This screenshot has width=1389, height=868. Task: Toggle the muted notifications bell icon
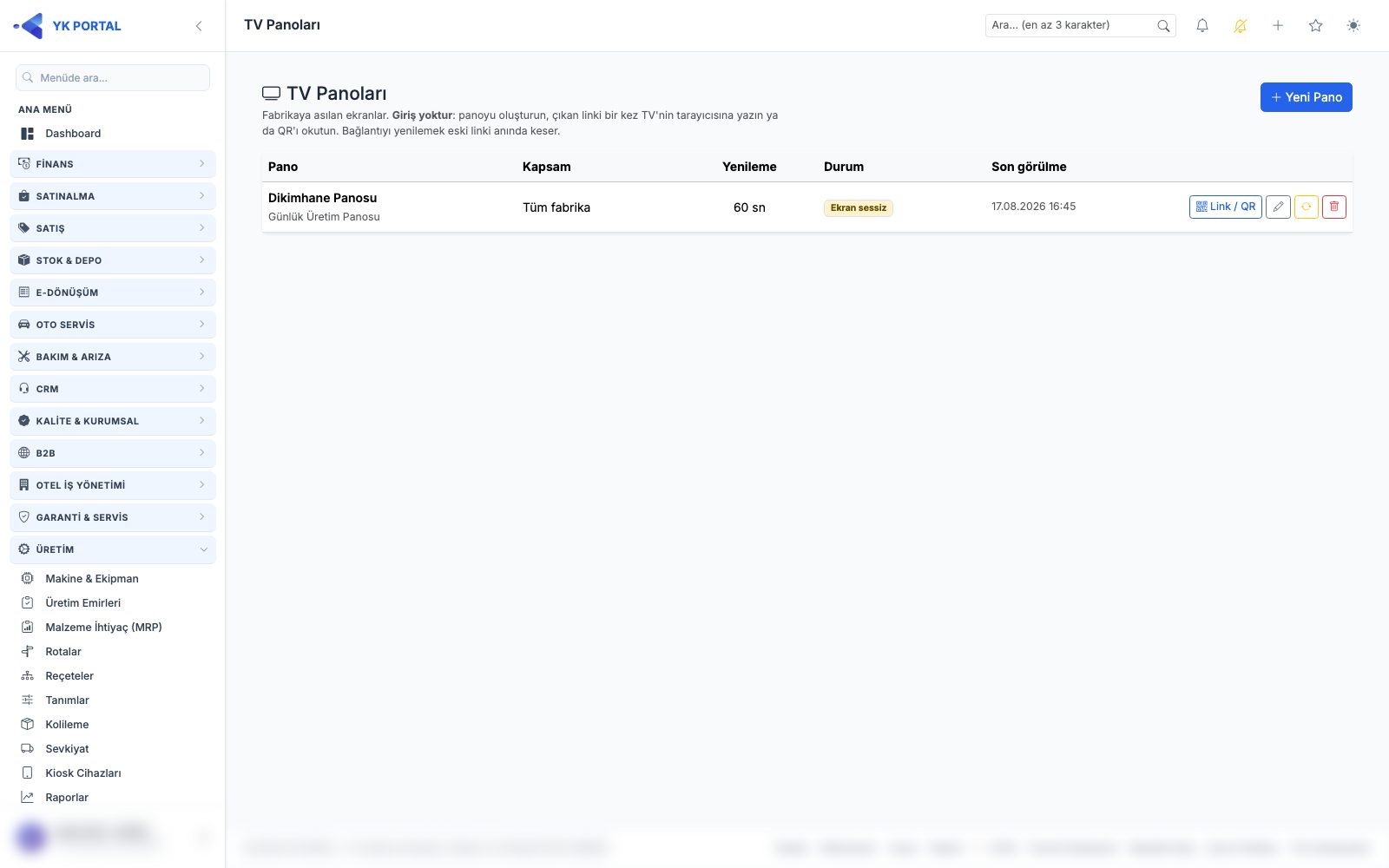coord(1241,26)
